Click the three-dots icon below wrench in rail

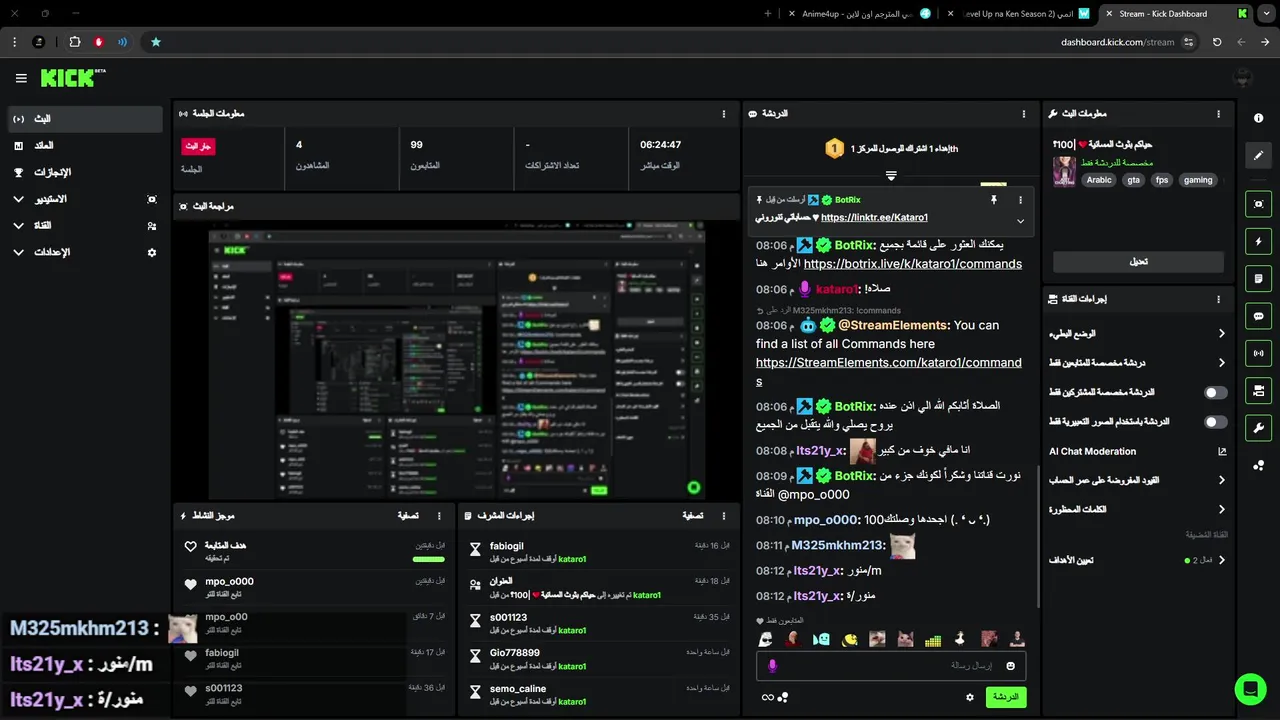[x=1258, y=465]
